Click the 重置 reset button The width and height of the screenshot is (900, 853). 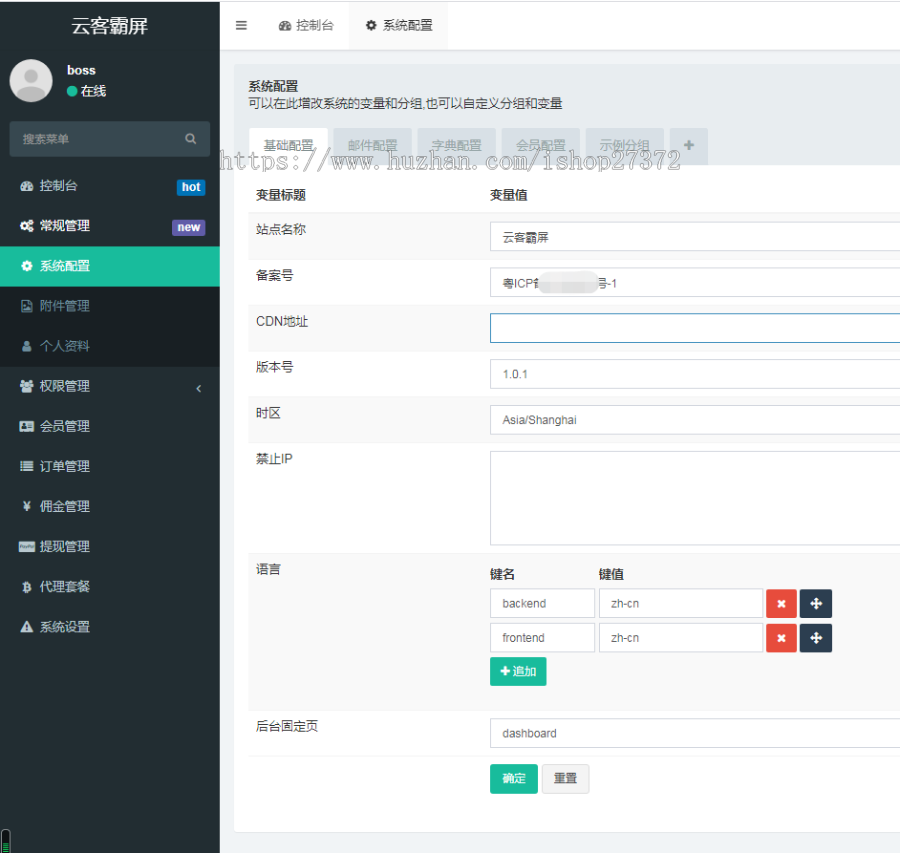coord(565,778)
